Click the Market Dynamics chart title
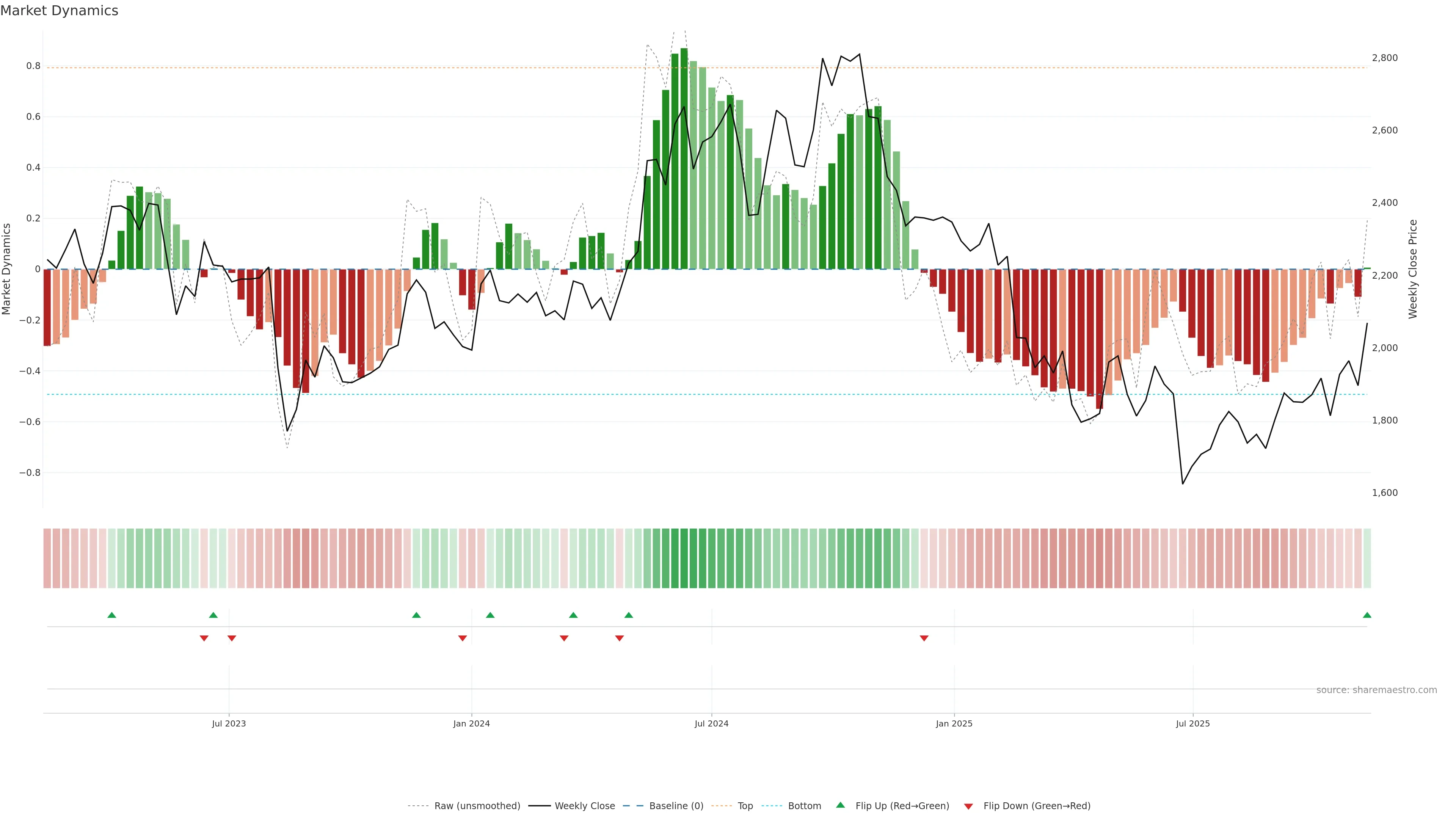The width and height of the screenshot is (1456, 819). tap(60, 11)
